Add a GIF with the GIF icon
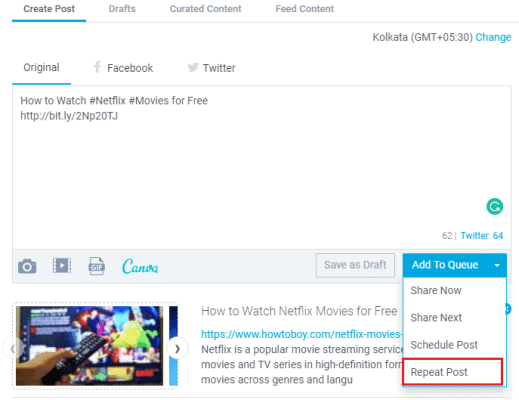The height and width of the screenshot is (400, 519). (97, 266)
